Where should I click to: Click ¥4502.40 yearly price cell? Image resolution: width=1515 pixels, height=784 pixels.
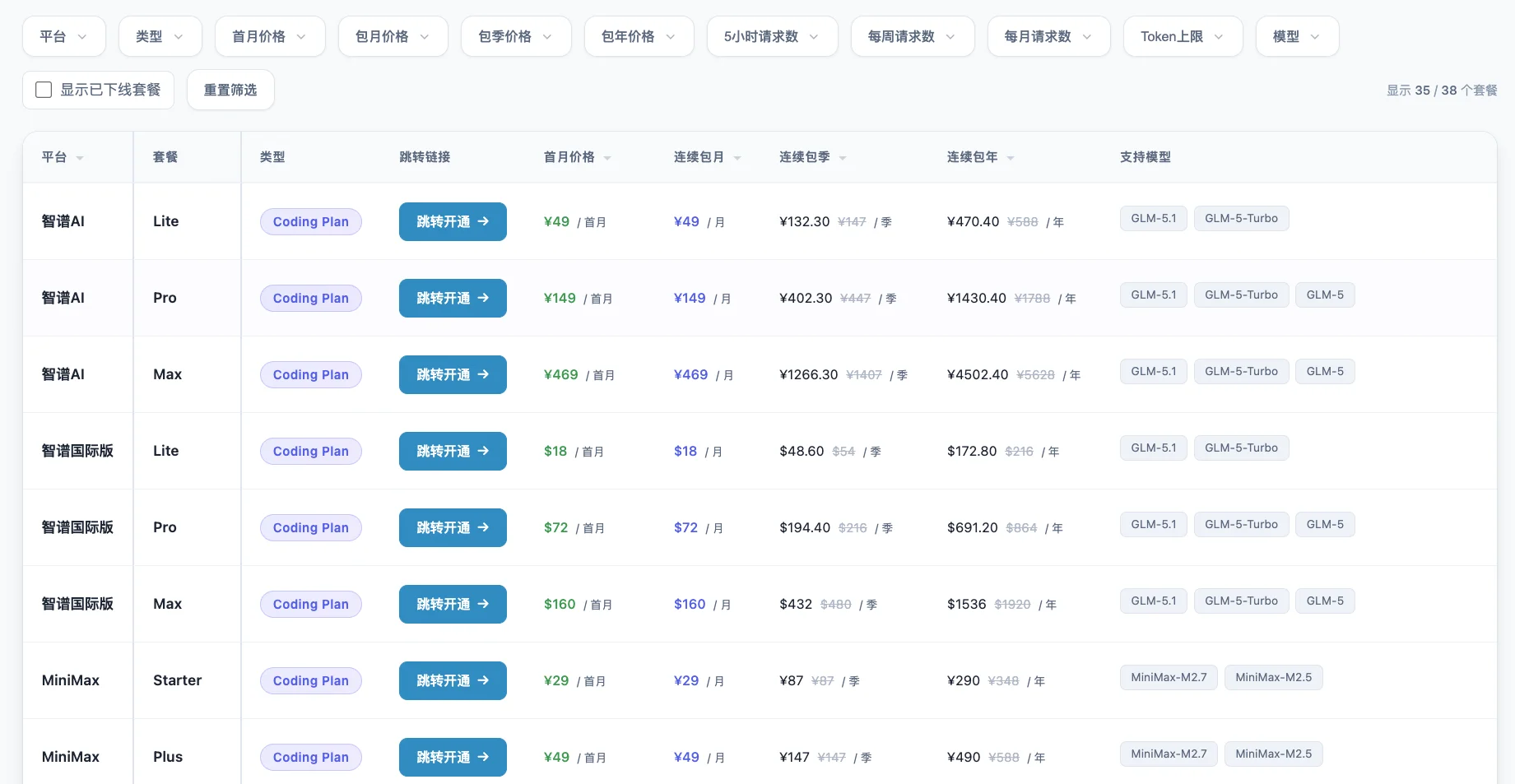[x=1014, y=374]
